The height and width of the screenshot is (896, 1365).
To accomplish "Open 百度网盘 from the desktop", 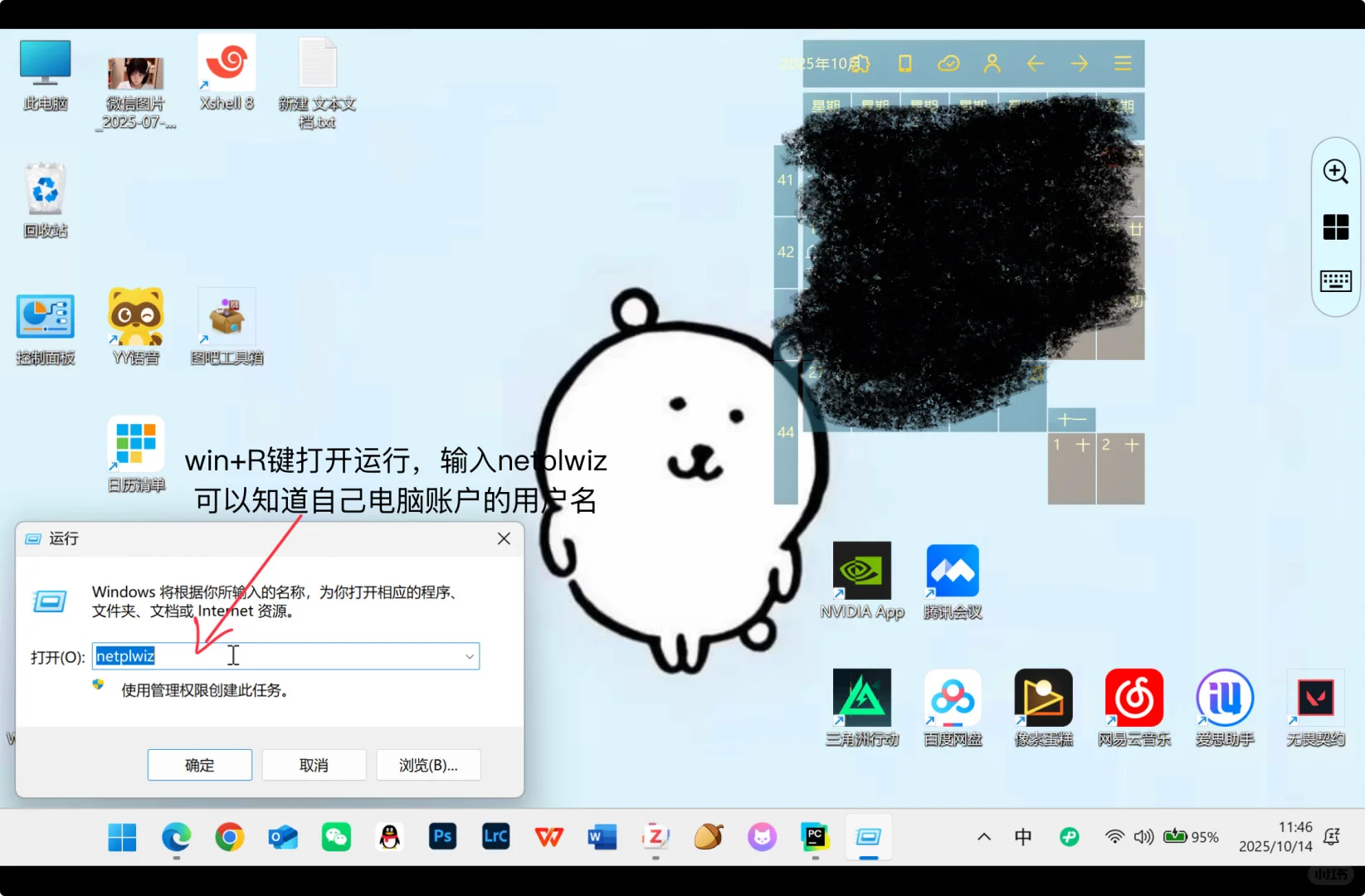I will coord(953,699).
